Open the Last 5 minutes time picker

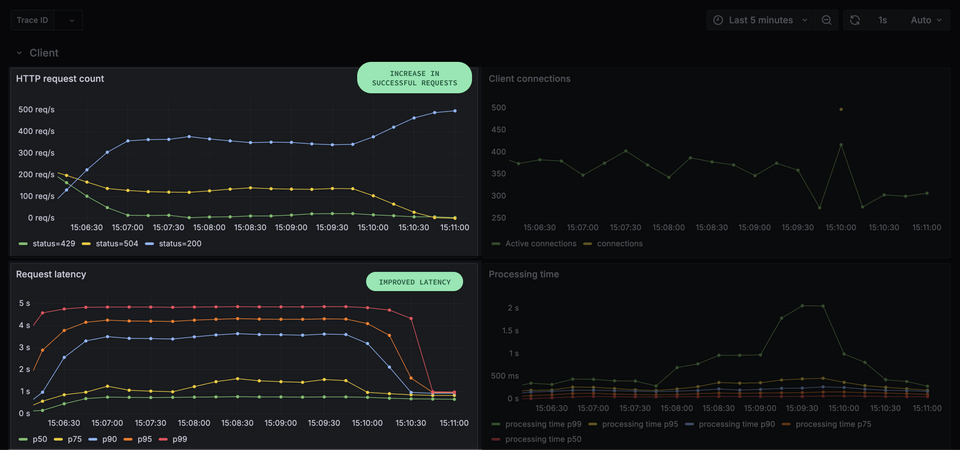[x=760, y=20]
